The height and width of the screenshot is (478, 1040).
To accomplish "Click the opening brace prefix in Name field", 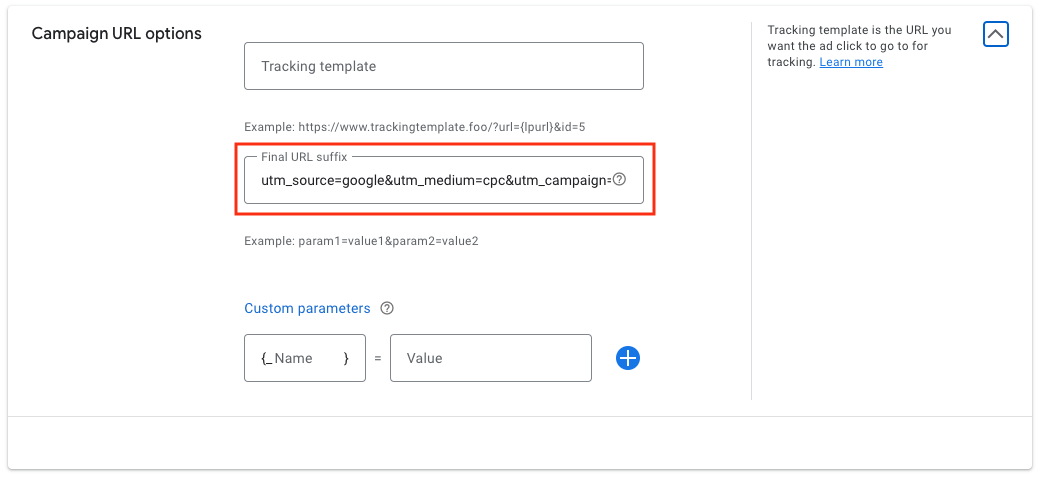I will click(267, 359).
